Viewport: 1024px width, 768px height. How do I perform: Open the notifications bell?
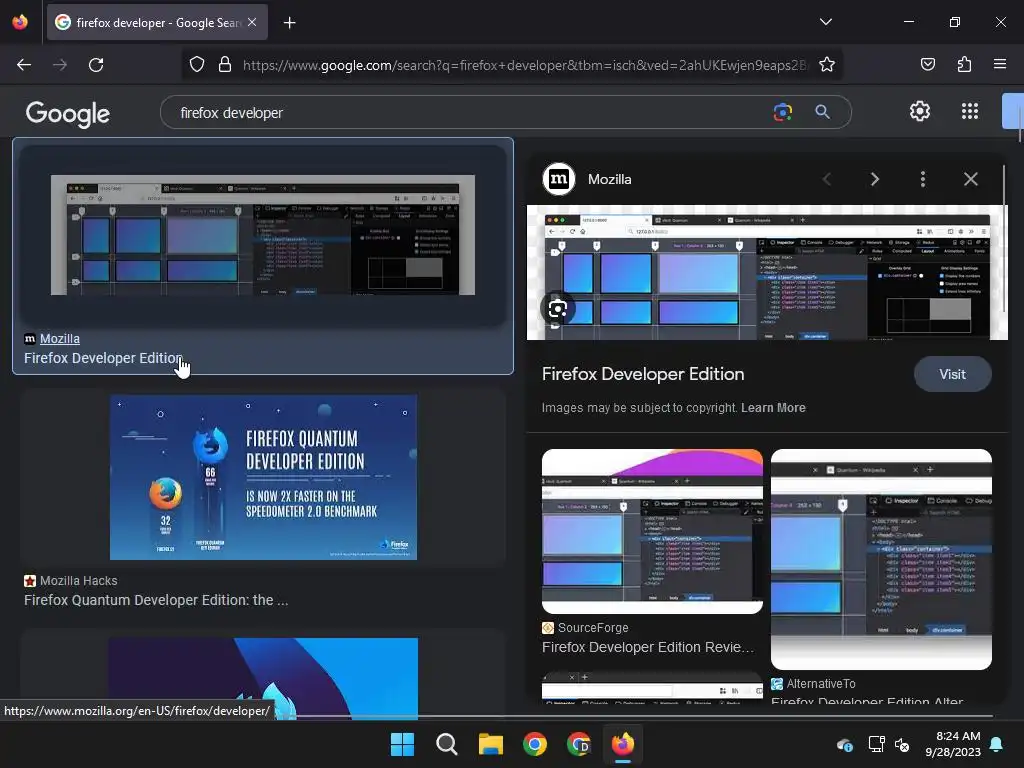[x=997, y=744]
